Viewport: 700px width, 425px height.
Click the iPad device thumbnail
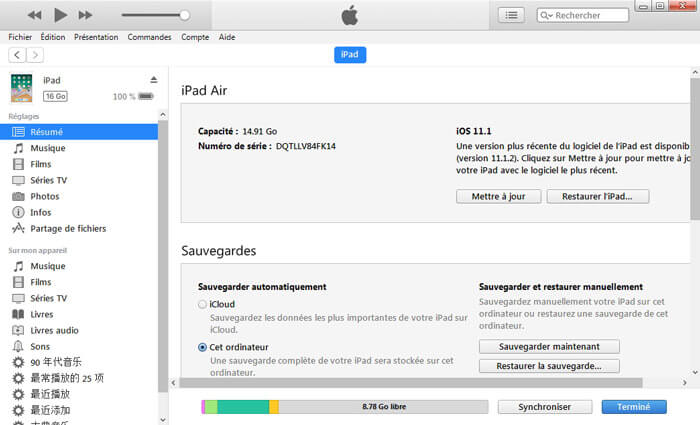(x=21, y=88)
